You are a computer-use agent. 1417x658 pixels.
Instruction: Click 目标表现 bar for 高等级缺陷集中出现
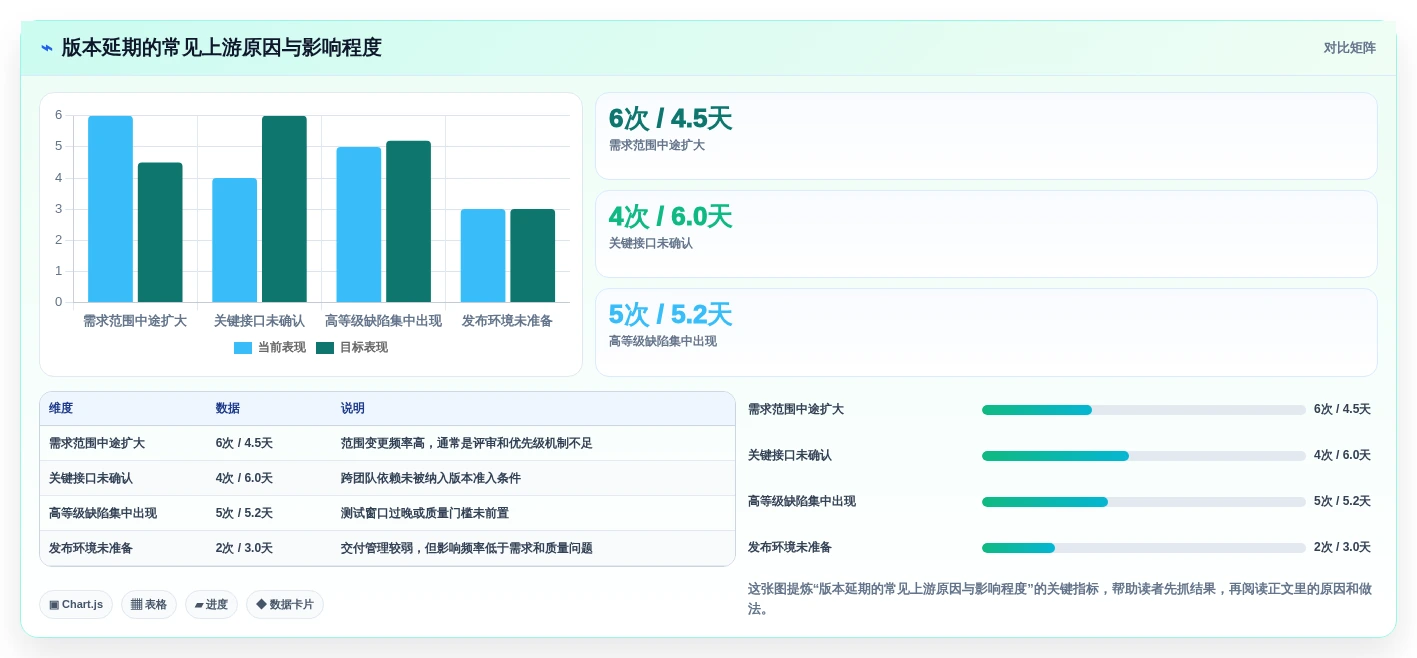(408, 222)
